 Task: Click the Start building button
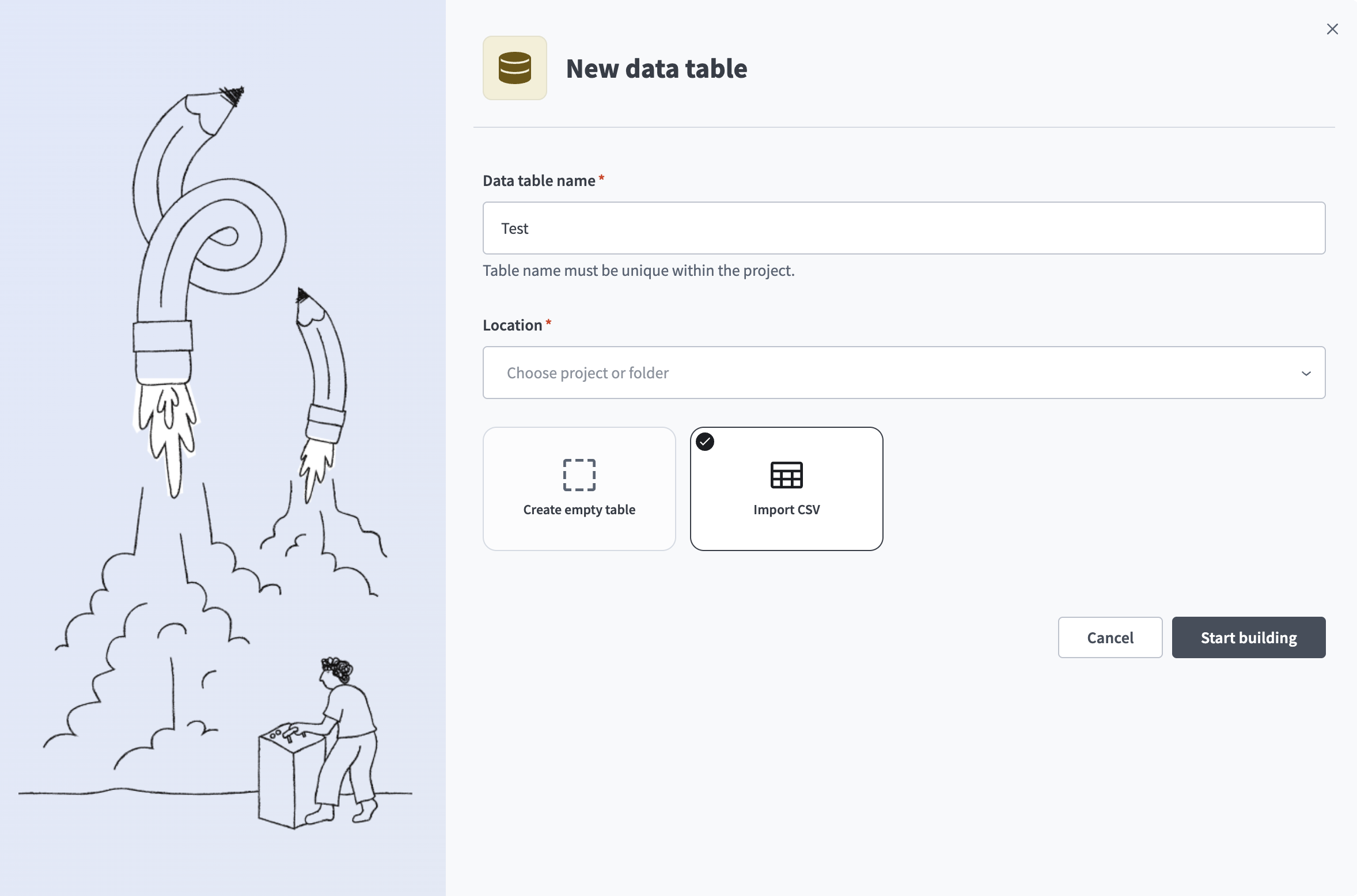(x=1248, y=637)
